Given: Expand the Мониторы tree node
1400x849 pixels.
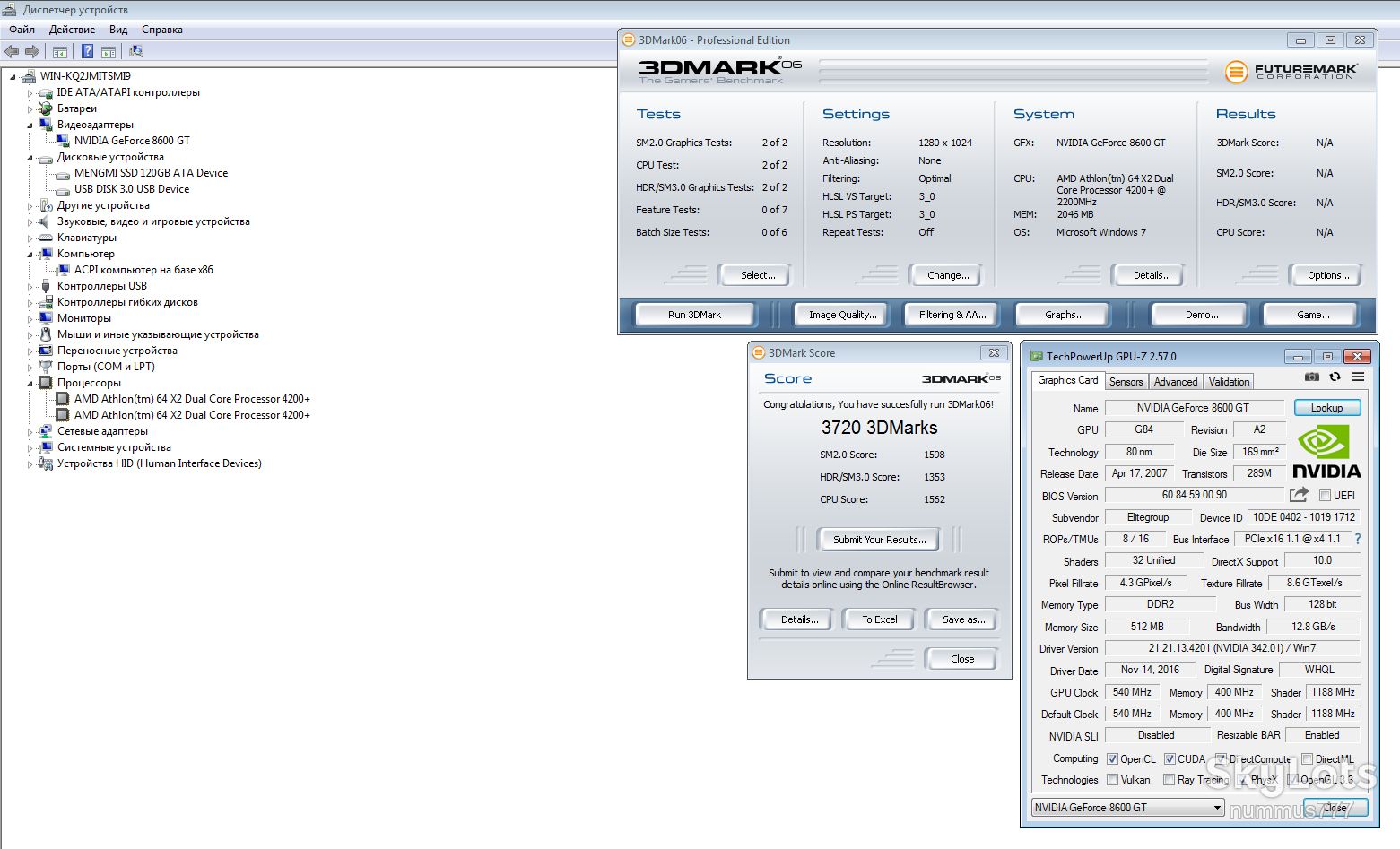Looking at the screenshot, I should point(30,319).
